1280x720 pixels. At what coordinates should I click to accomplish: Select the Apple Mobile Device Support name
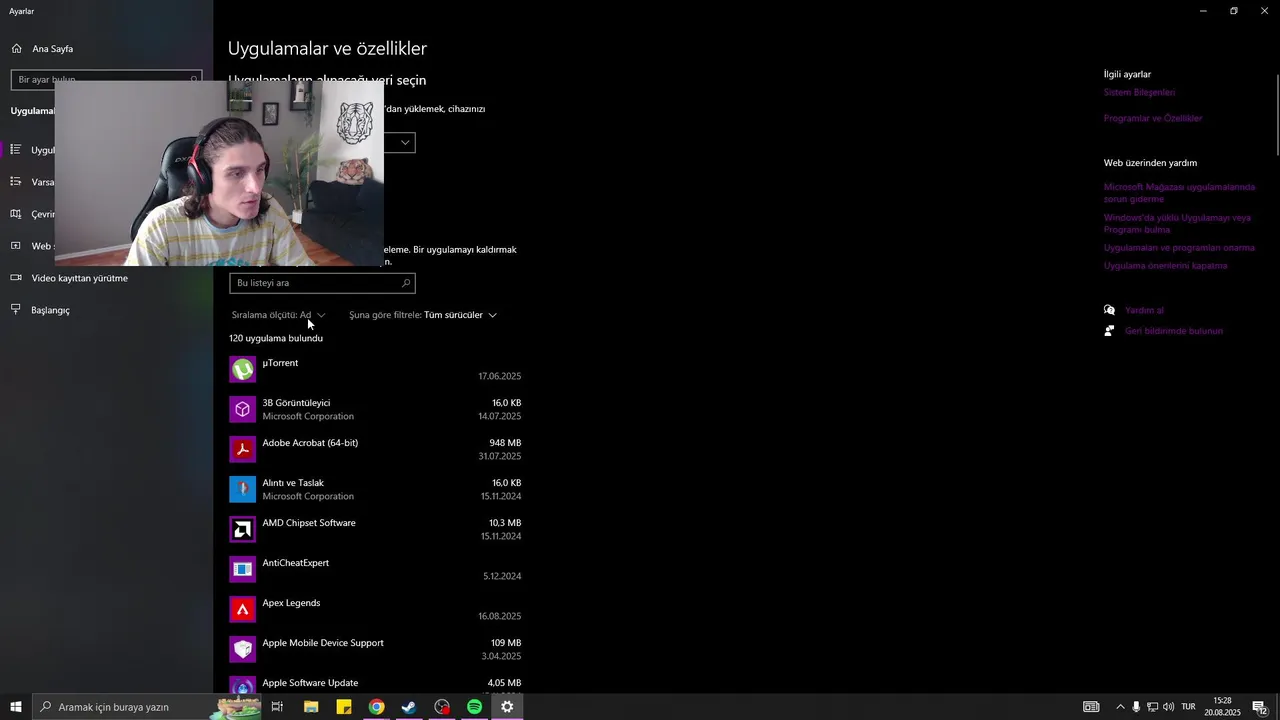(323, 643)
